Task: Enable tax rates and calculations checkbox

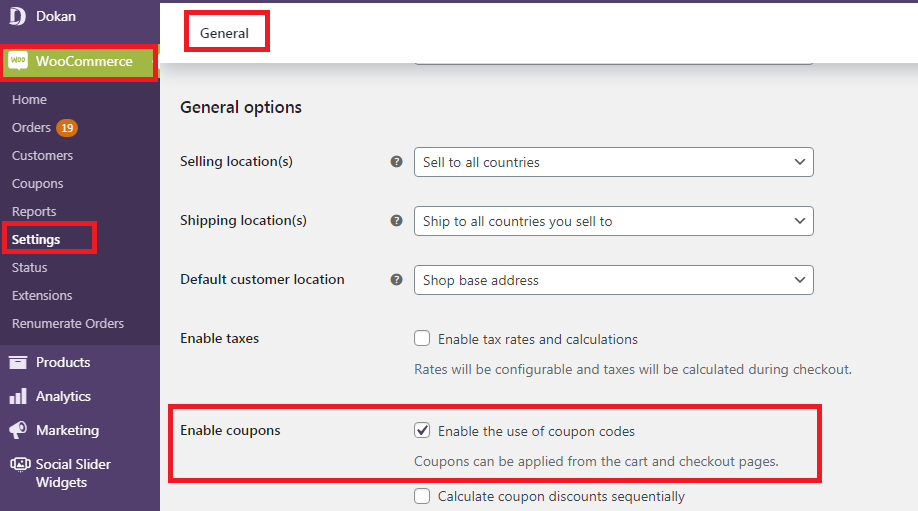Action: tap(422, 338)
